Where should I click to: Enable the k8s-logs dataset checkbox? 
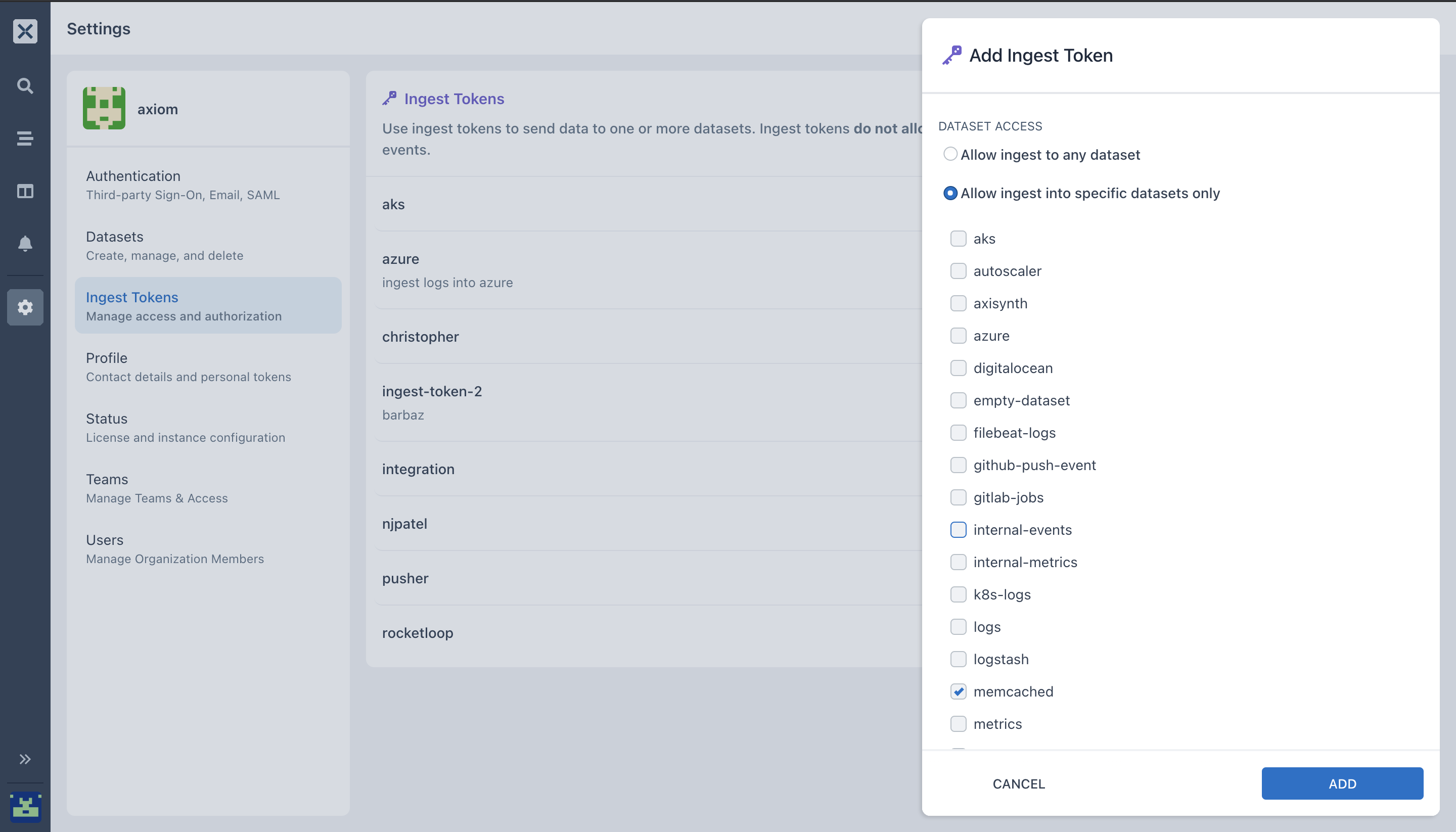[959, 594]
